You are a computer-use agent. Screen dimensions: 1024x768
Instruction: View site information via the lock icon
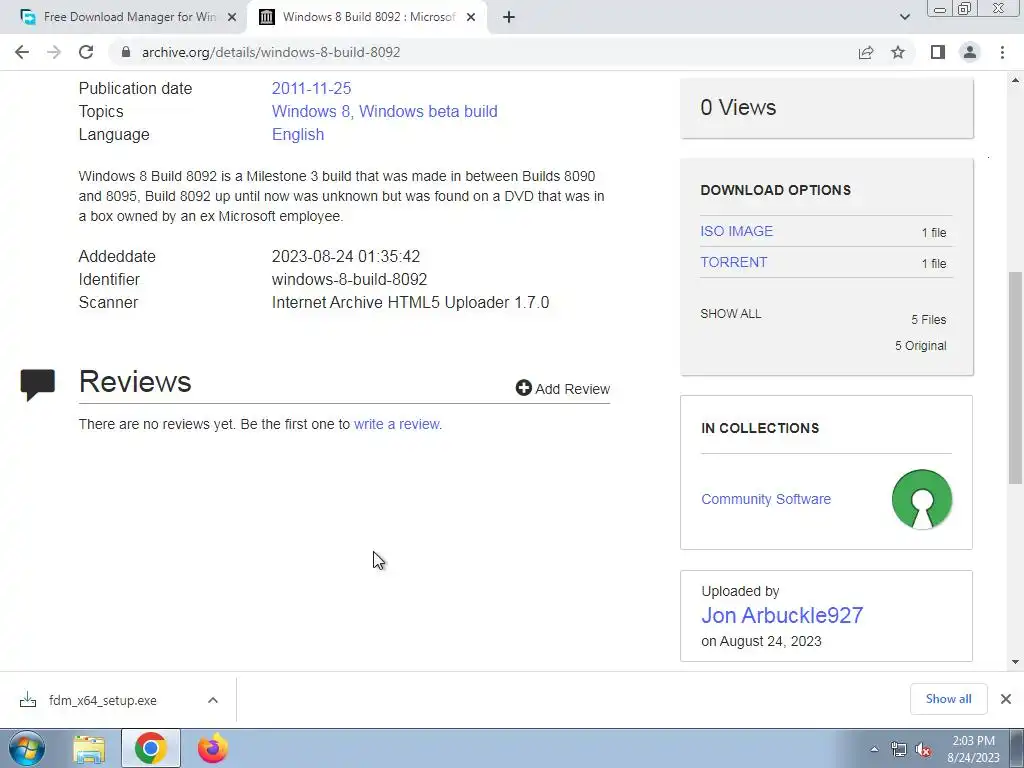coord(126,52)
